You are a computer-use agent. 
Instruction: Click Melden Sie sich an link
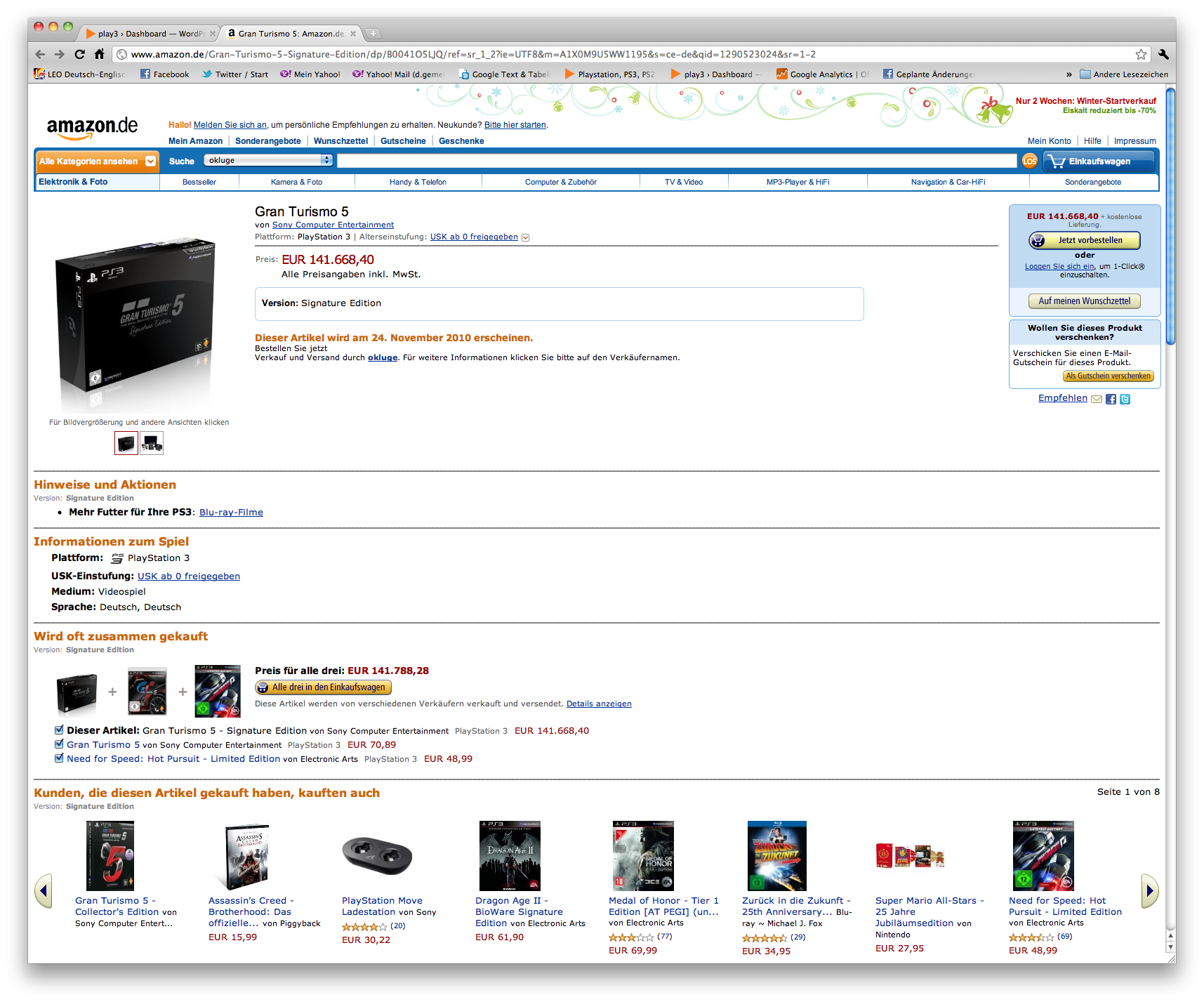point(230,125)
